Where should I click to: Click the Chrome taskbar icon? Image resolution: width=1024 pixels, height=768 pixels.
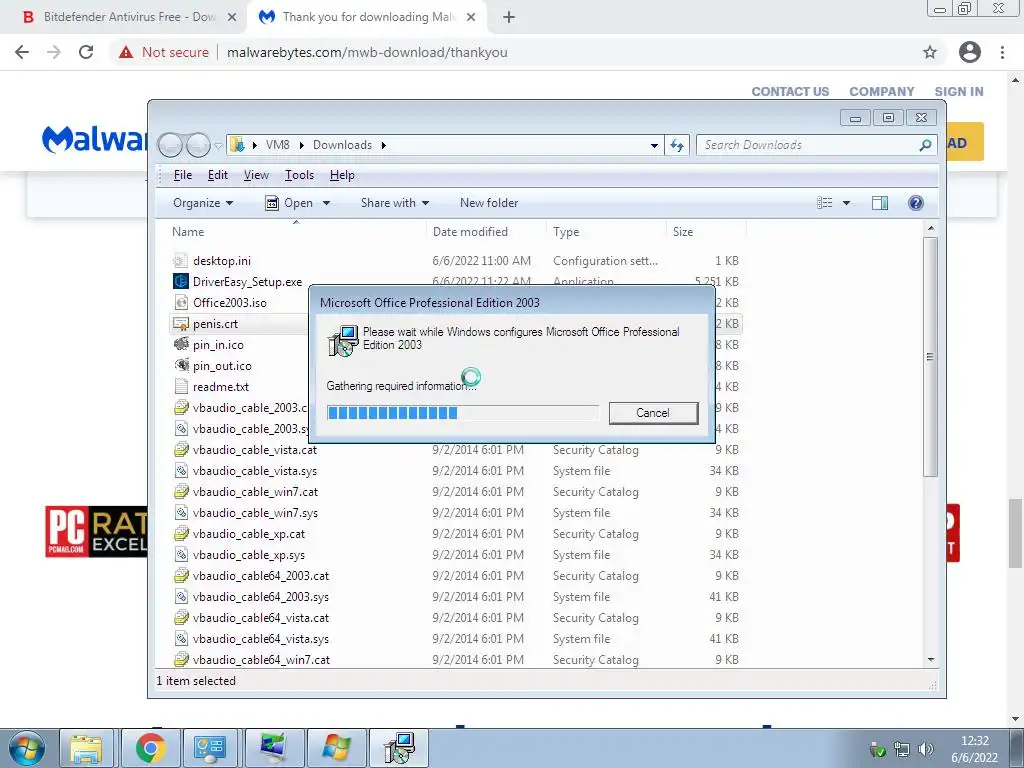(x=150, y=748)
